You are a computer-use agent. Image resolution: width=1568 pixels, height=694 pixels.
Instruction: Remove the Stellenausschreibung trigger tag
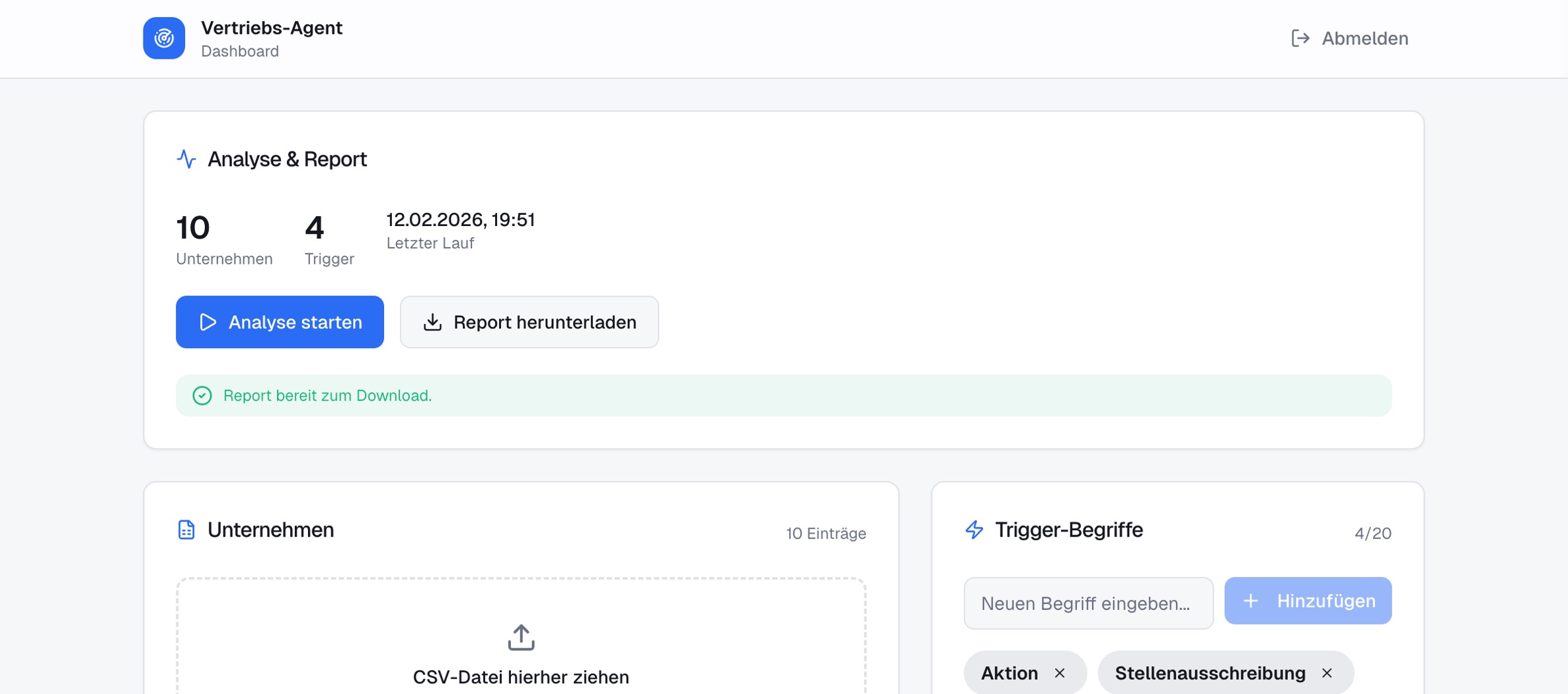pyautogui.click(x=1327, y=673)
